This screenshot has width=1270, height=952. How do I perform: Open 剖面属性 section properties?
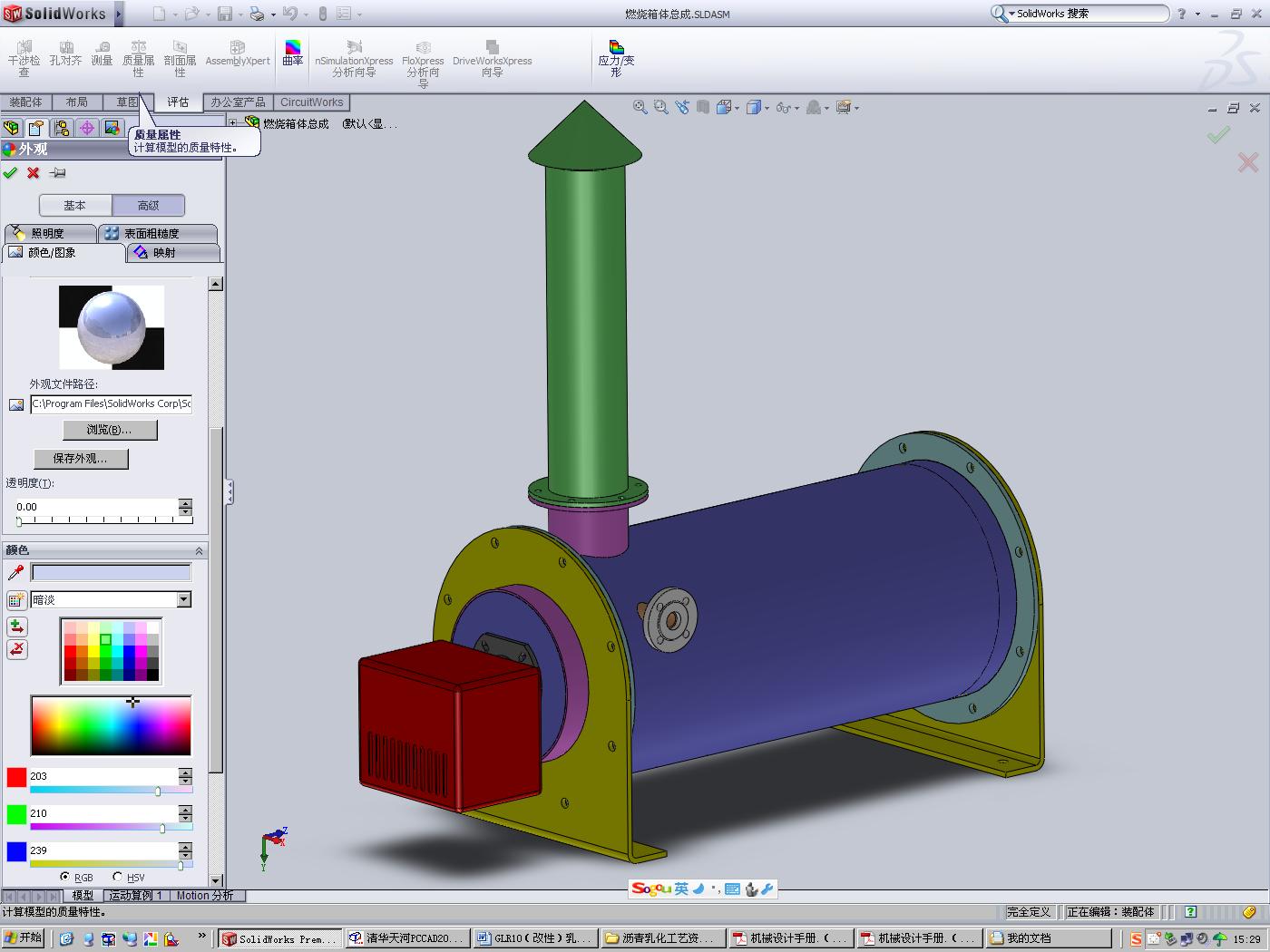pos(180,58)
